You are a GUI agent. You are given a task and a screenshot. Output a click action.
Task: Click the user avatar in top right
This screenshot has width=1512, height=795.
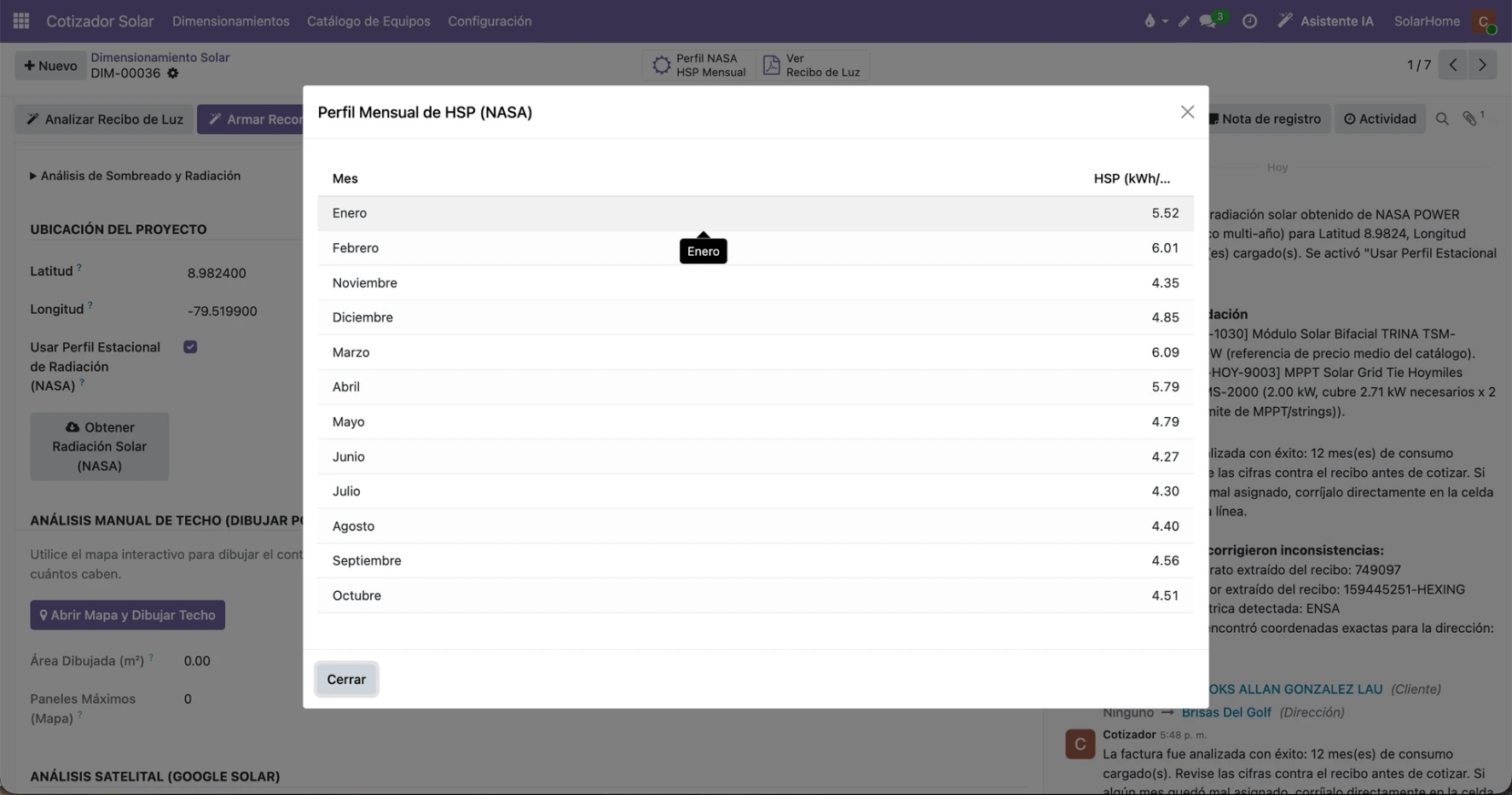1484,21
